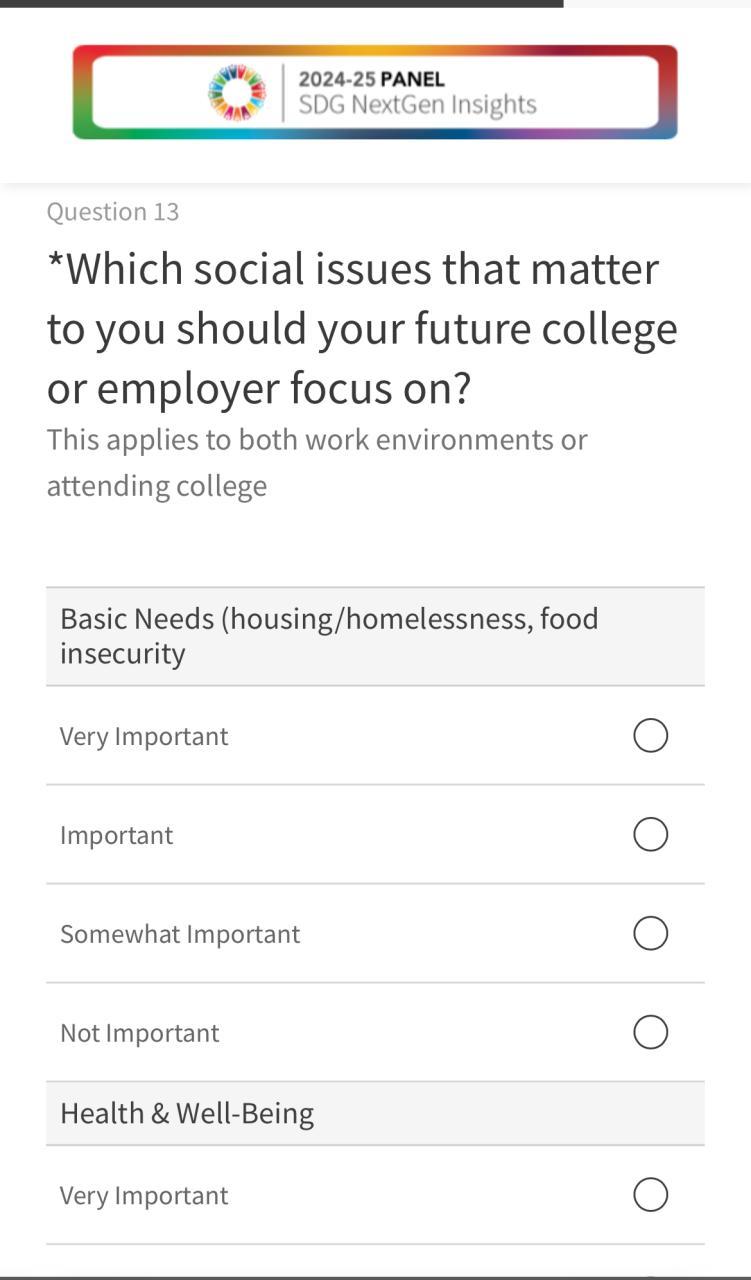This screenshot has width=751, height=1280.
Task: Mark Basic Needs radio as Not Important
Action: click(x=650, y=1032)
